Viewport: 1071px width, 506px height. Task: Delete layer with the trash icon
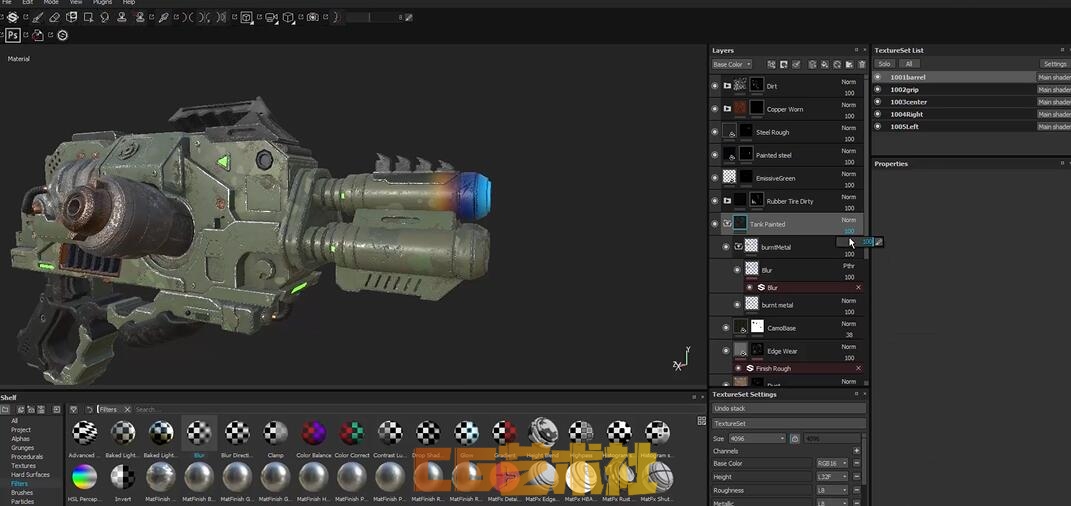pos(861,64)
